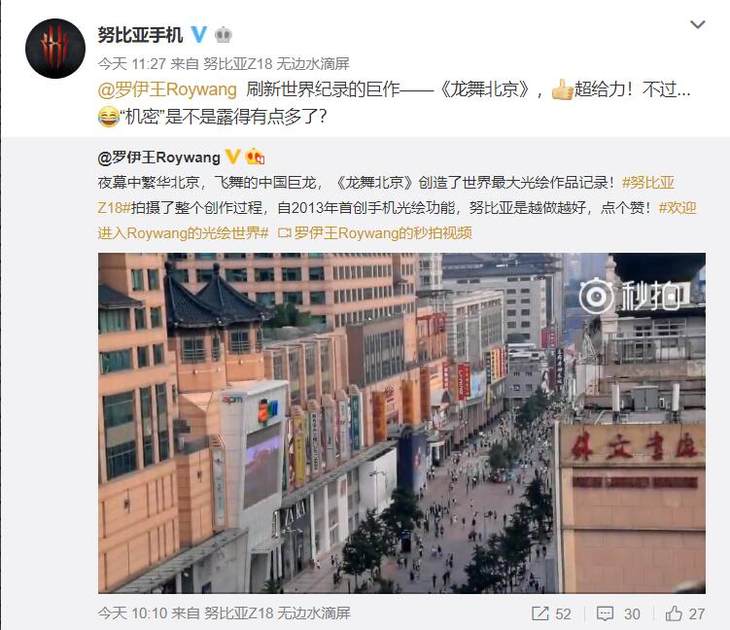Click the heart-eyes badge icon after Roywang

click(255, 157)
